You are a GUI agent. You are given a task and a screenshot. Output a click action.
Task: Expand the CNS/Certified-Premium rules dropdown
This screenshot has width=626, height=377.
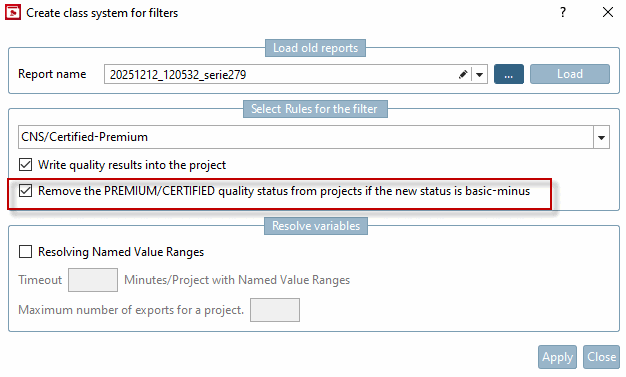pos(601,137)
